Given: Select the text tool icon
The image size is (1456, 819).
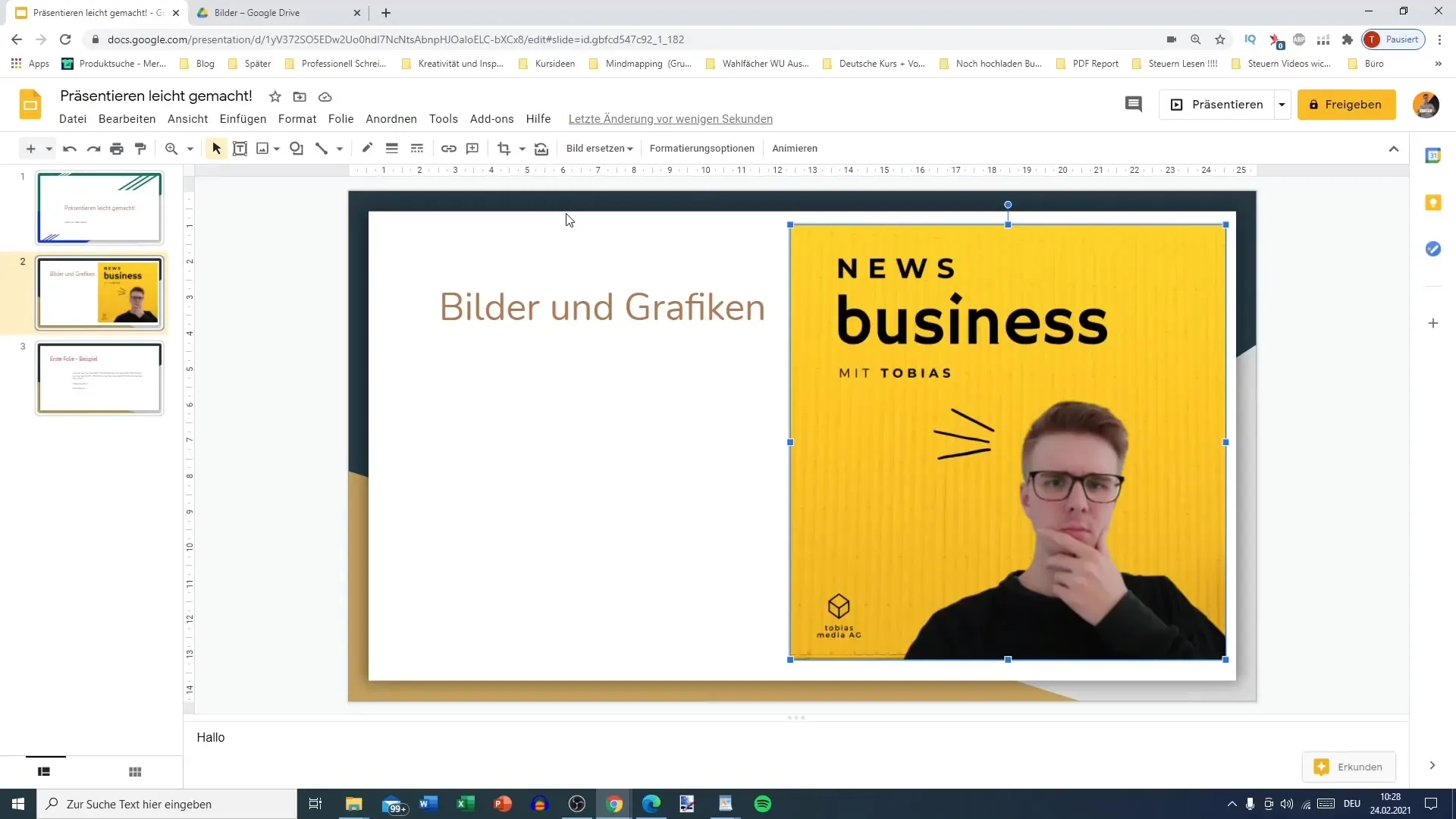Looking at the screenshot, I should 240,148.
